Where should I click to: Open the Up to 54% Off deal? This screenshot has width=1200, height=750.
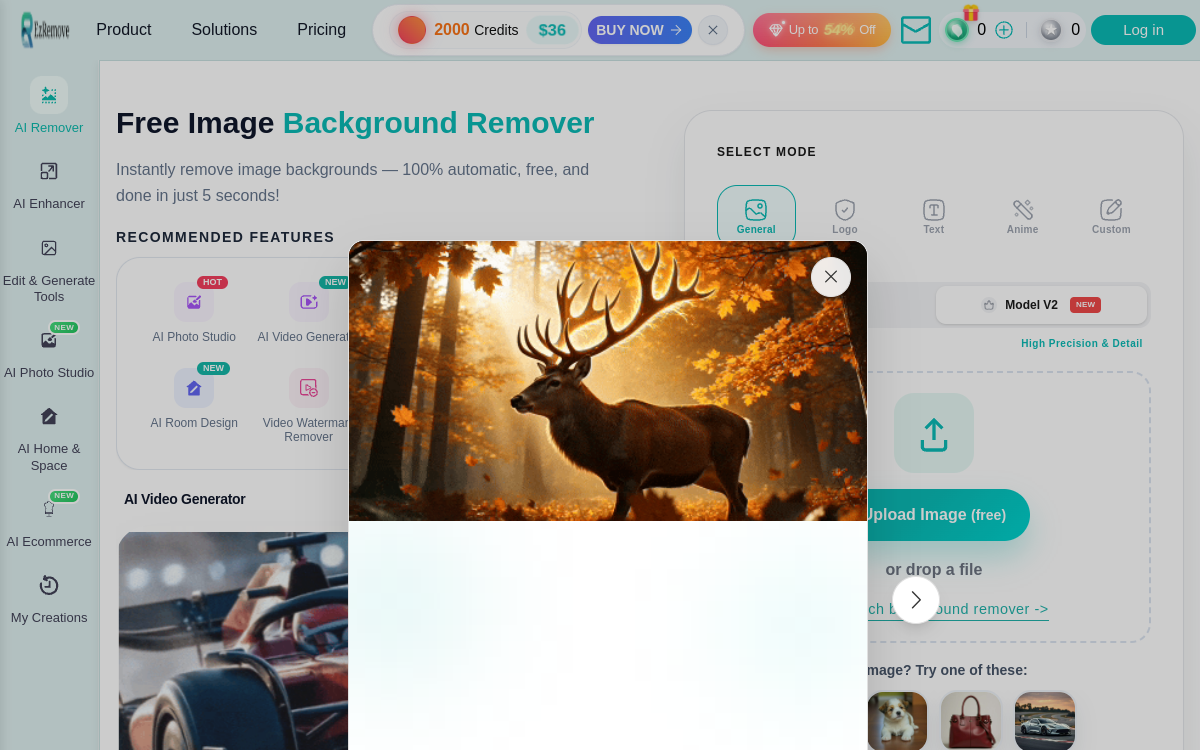point(822,30)
